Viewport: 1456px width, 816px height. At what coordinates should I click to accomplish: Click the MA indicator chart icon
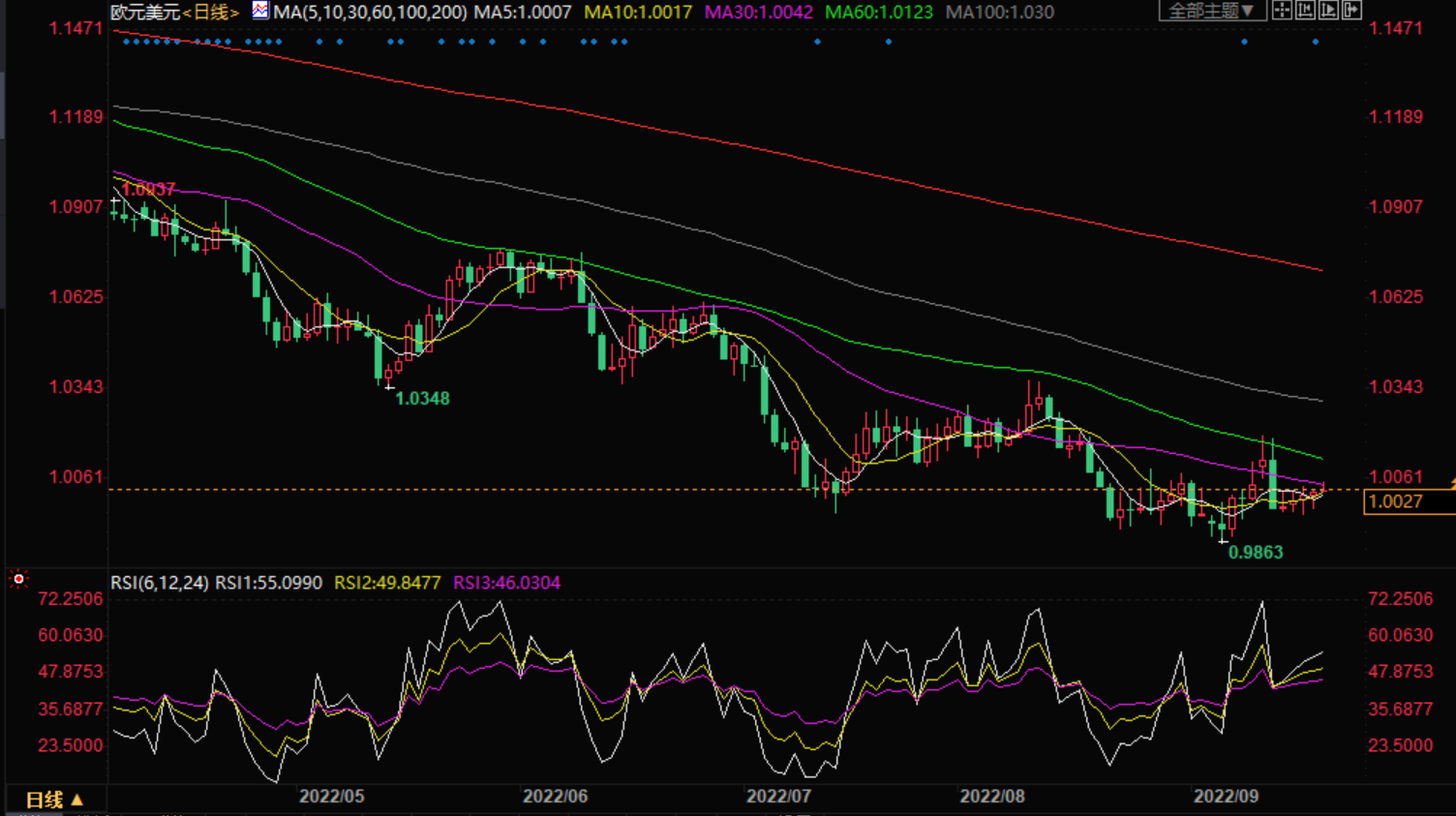click(259, 11)
